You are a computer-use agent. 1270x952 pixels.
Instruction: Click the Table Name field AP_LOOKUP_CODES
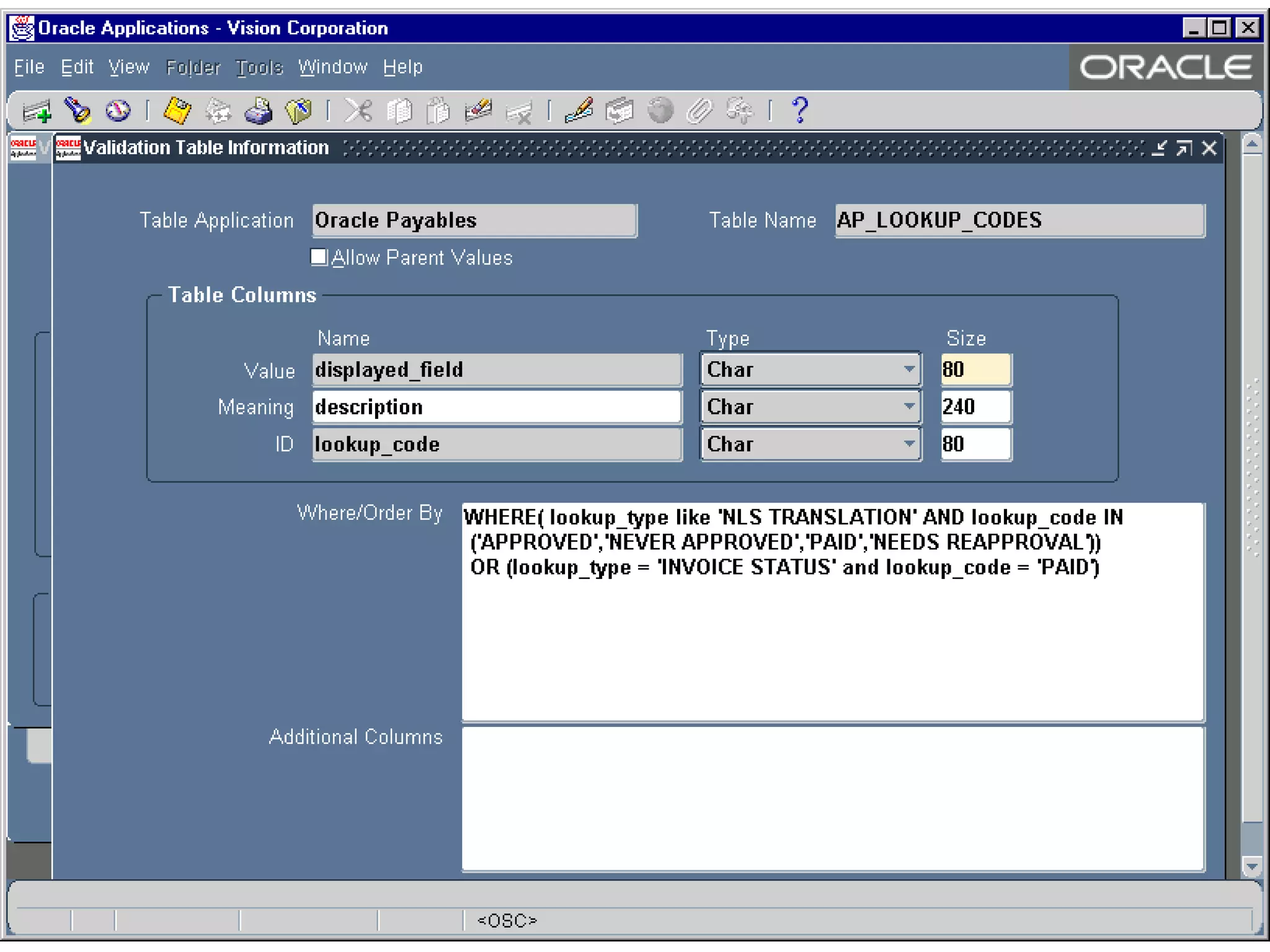pyautogui.click(x=1019, y=221)
